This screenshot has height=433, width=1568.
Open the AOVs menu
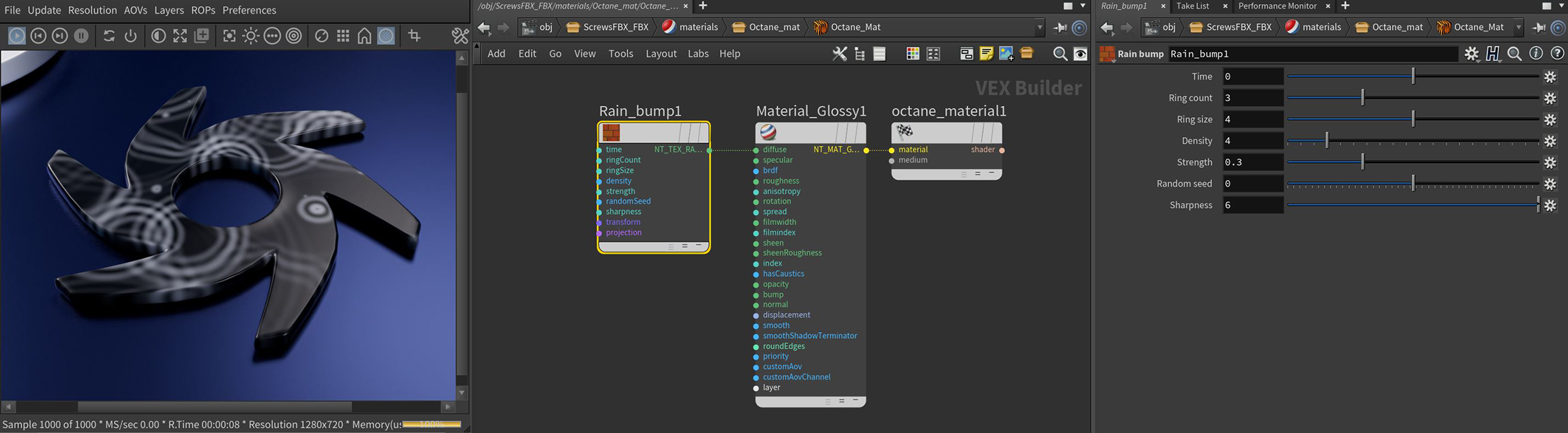(135, 10)
